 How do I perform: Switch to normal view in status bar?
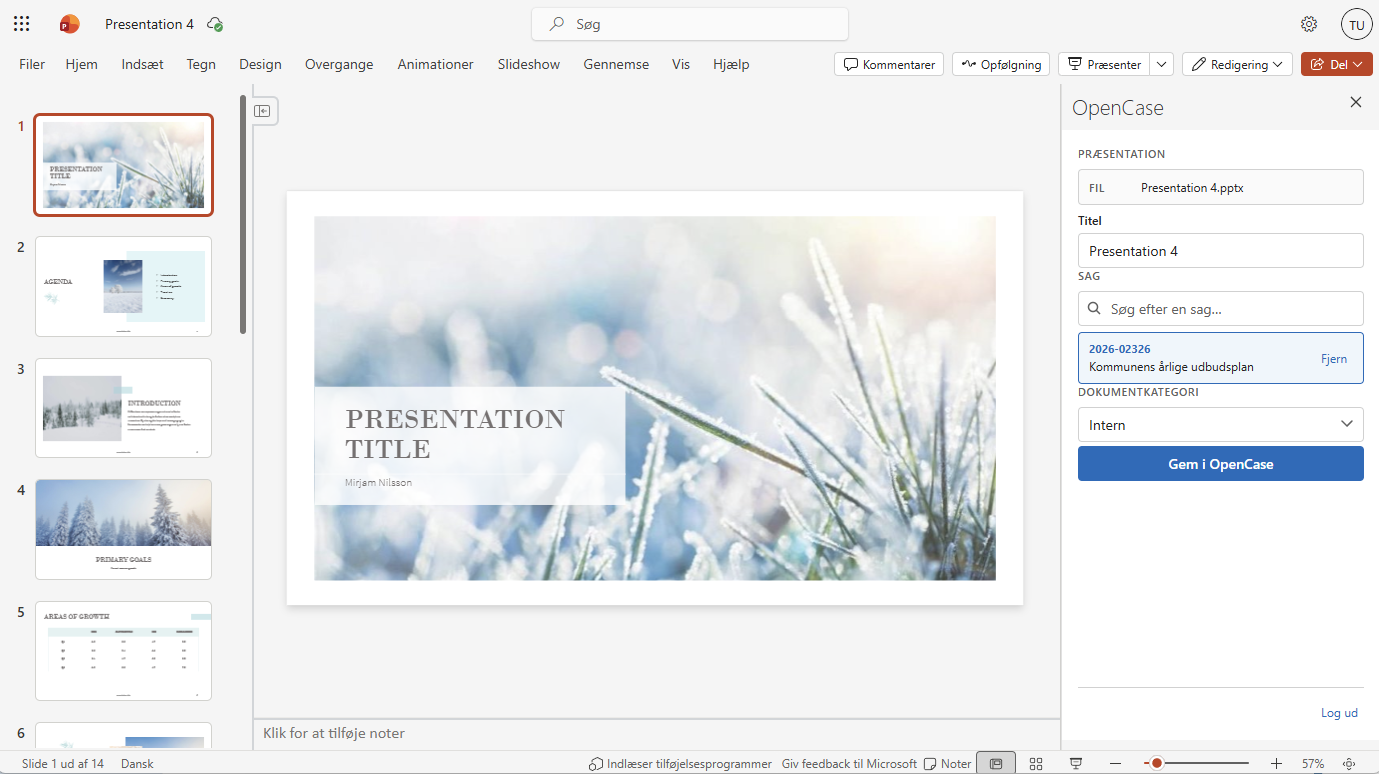pos(996,763)
